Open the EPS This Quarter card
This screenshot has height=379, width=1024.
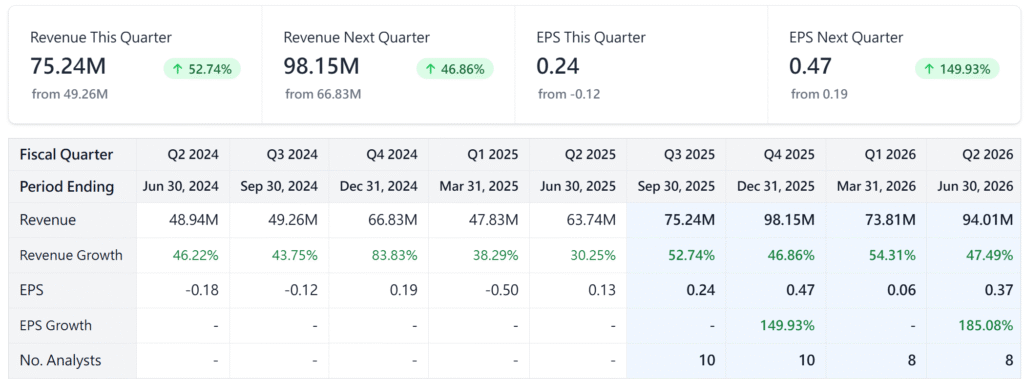(641, 65)
